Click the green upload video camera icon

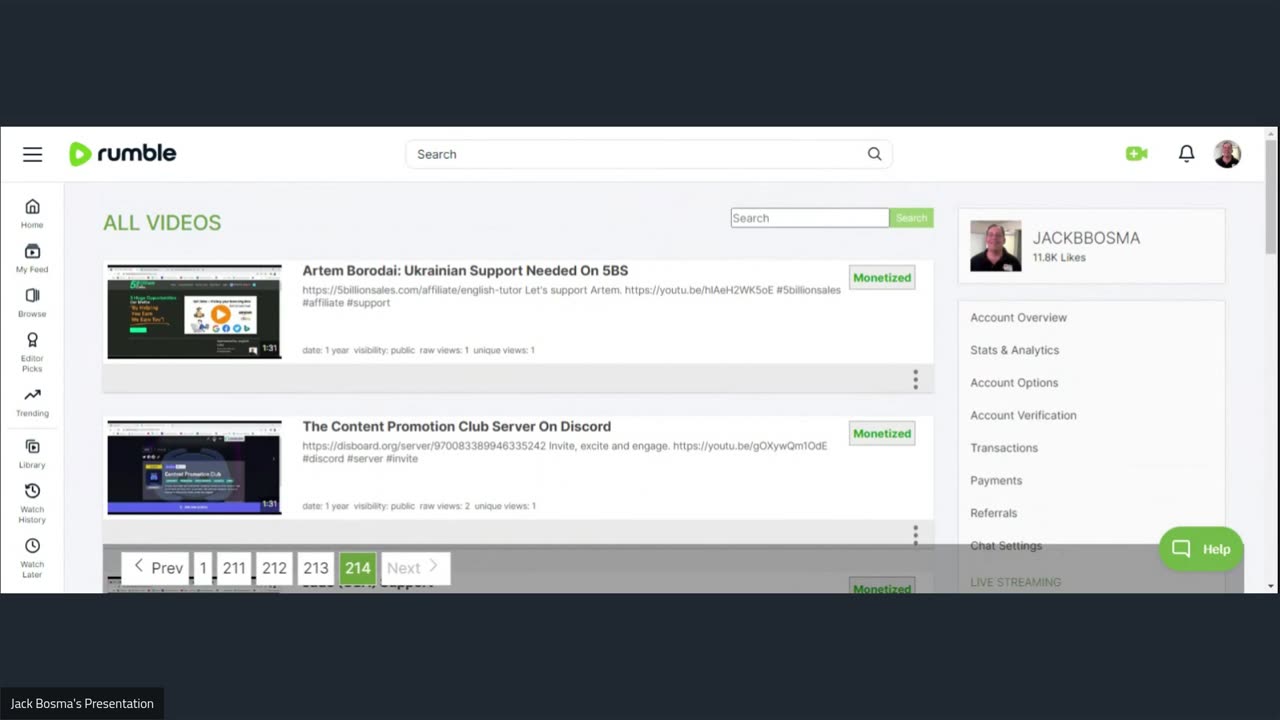tap(1136, 154)
